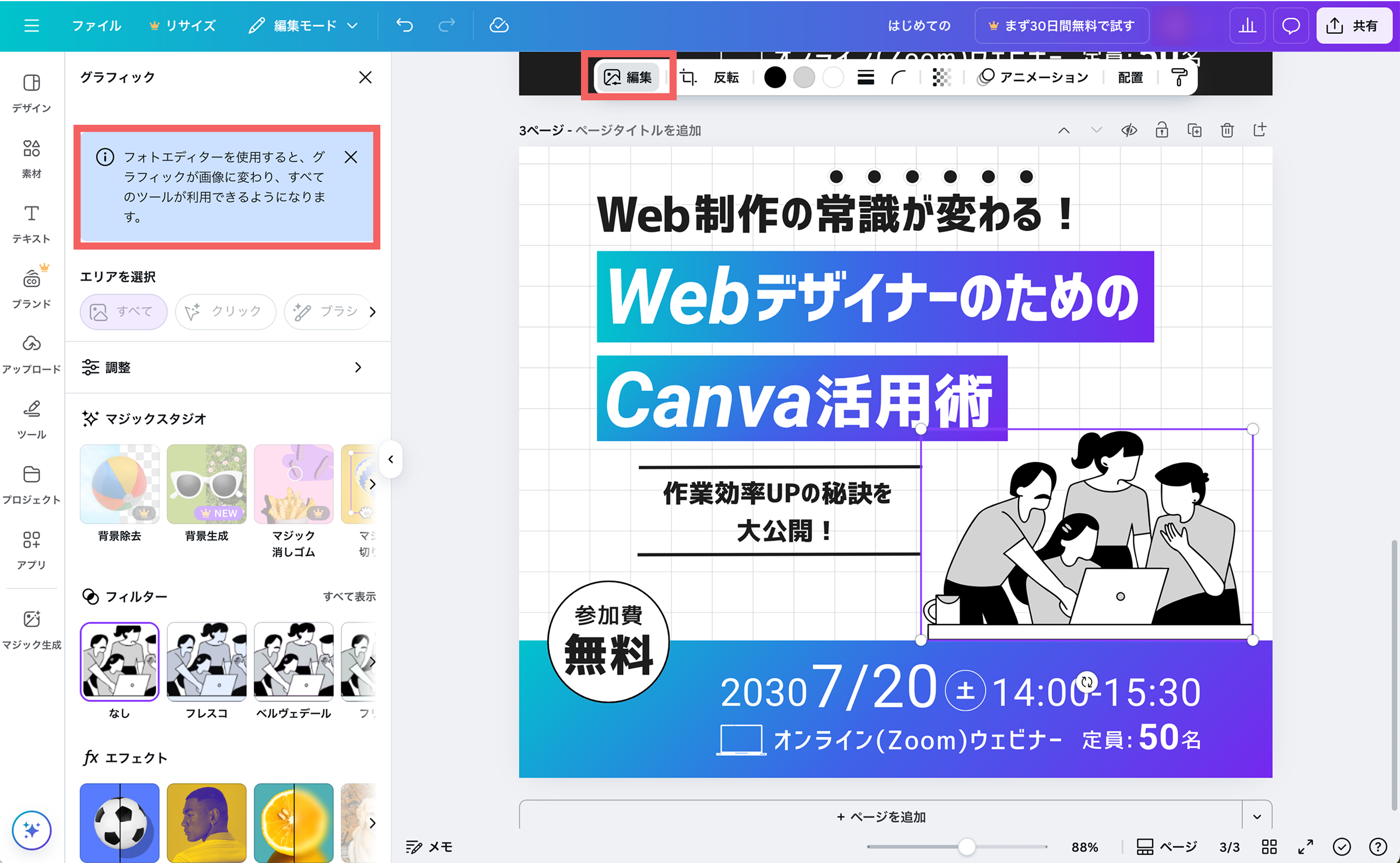1400x863 pixels.
Task: Open the アップロード uploads sidebar panel
Action: click(32, 353)
